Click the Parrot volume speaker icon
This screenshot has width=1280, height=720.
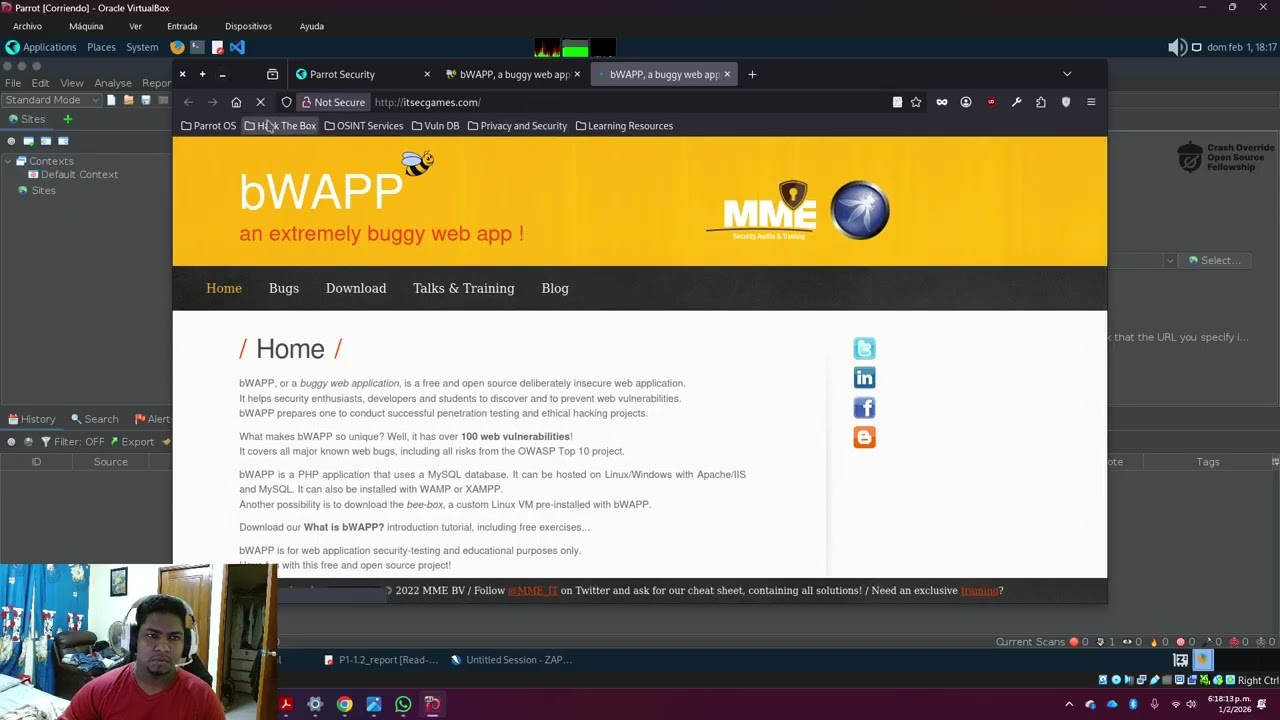click(x=1177, y=47)
